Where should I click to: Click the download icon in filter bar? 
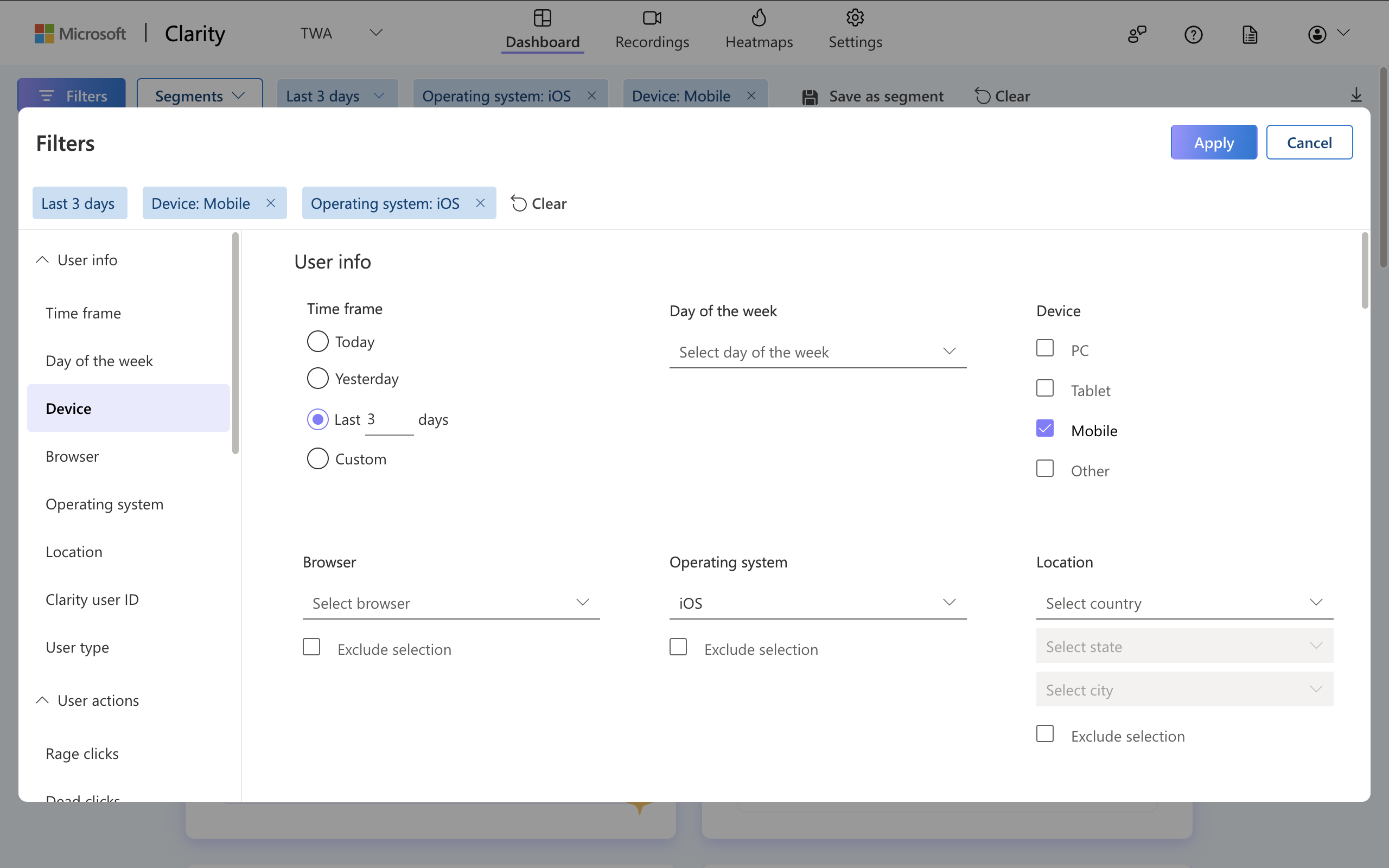[1356, 95]
